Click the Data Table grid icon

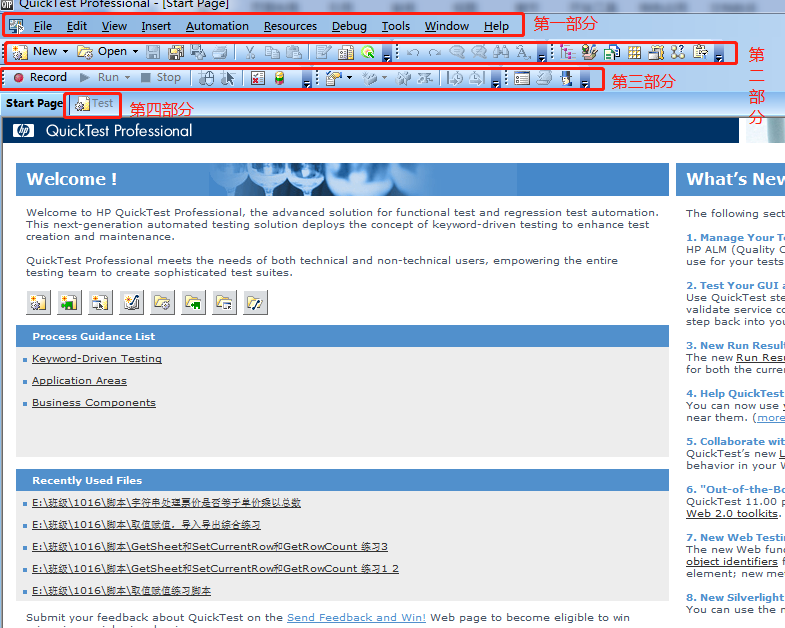coord(634,52)
